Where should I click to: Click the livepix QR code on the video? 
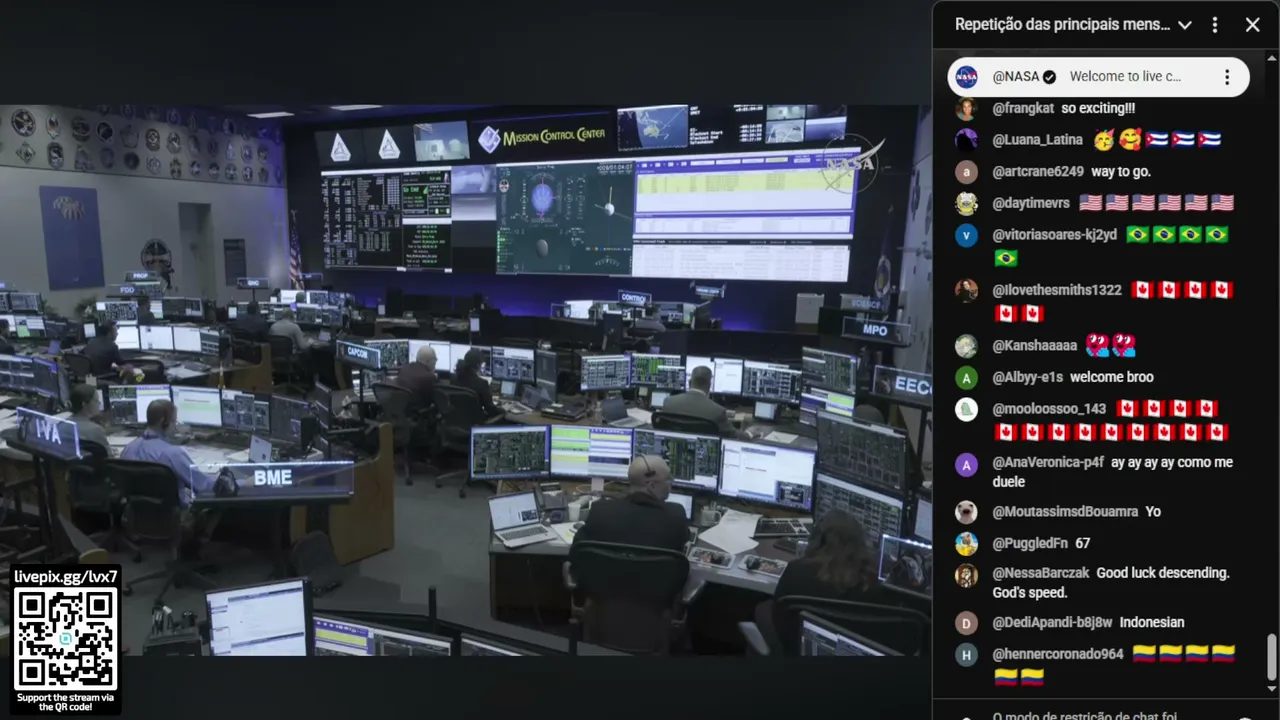(x=66, y=638)
